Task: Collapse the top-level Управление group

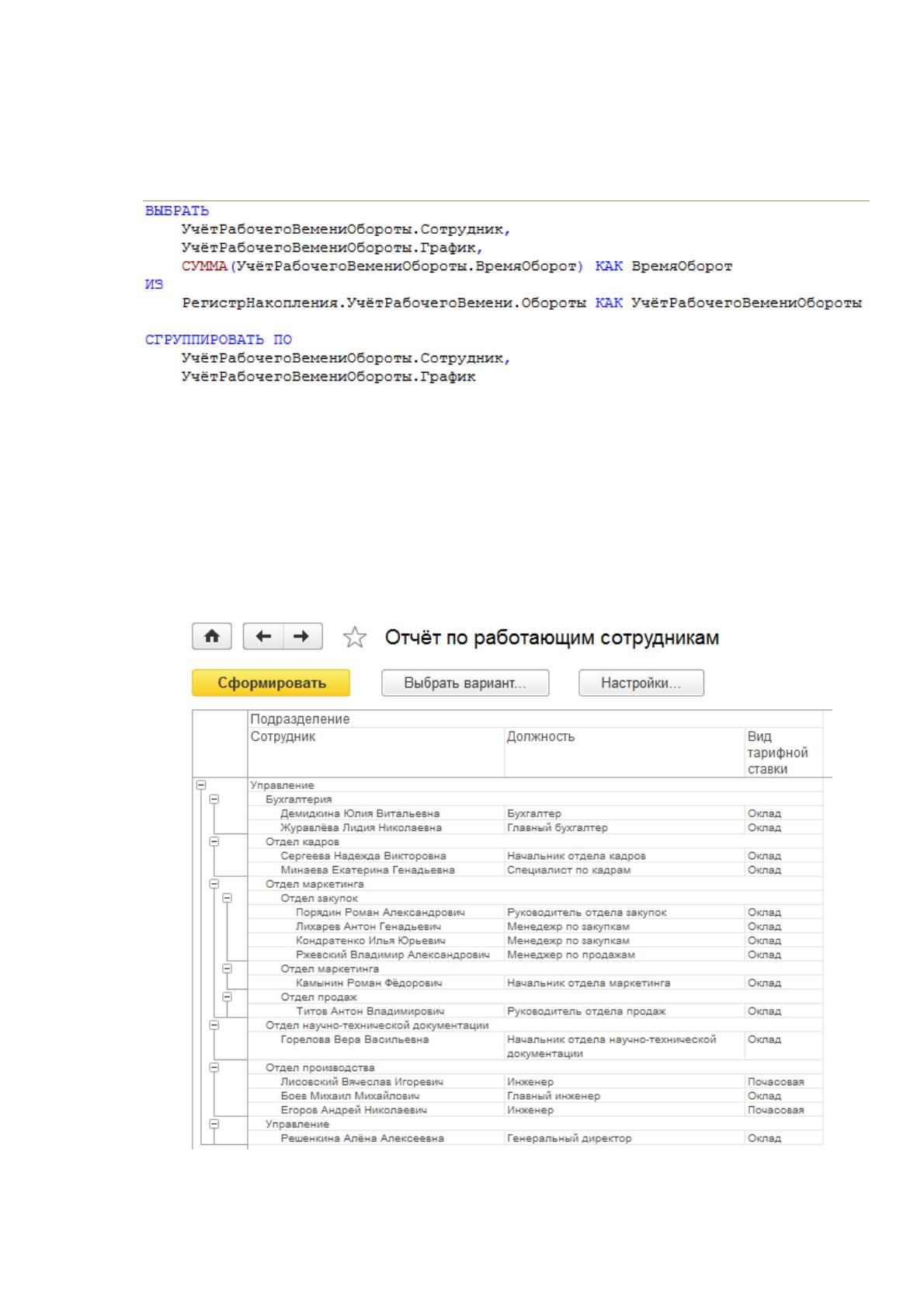Action: click(201, 785)
